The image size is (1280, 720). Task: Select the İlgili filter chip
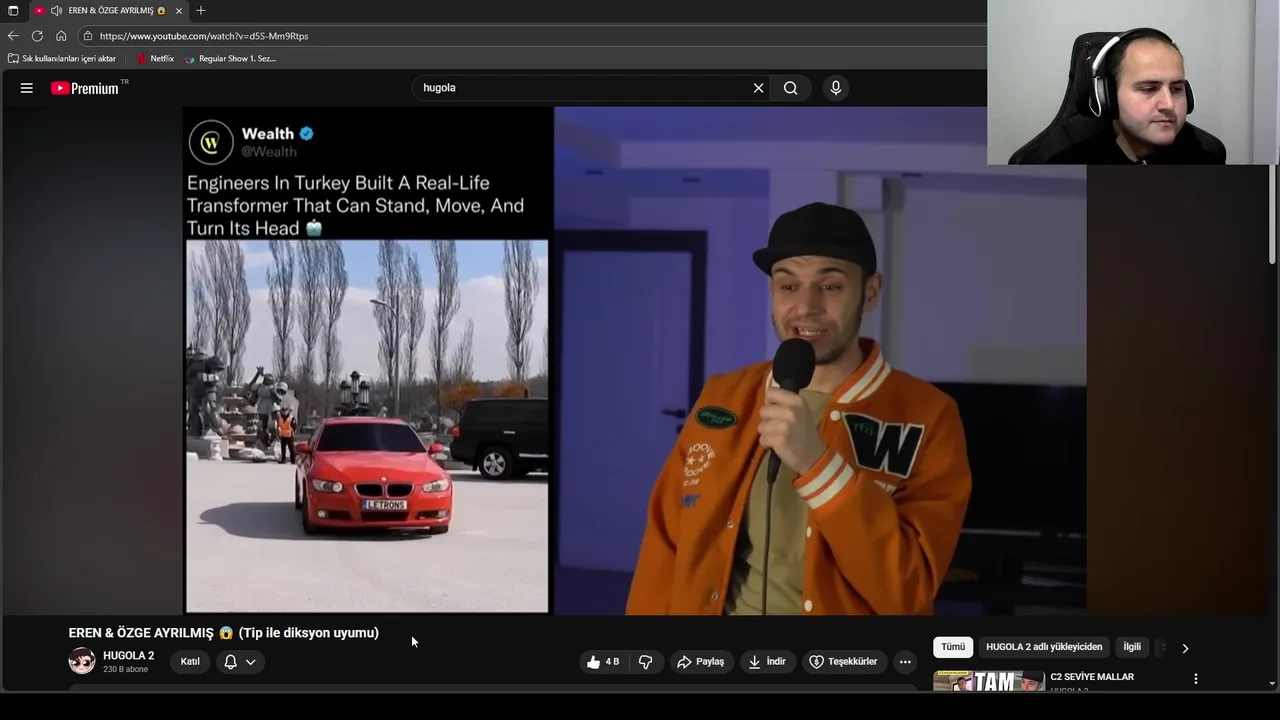(1132, 647)
